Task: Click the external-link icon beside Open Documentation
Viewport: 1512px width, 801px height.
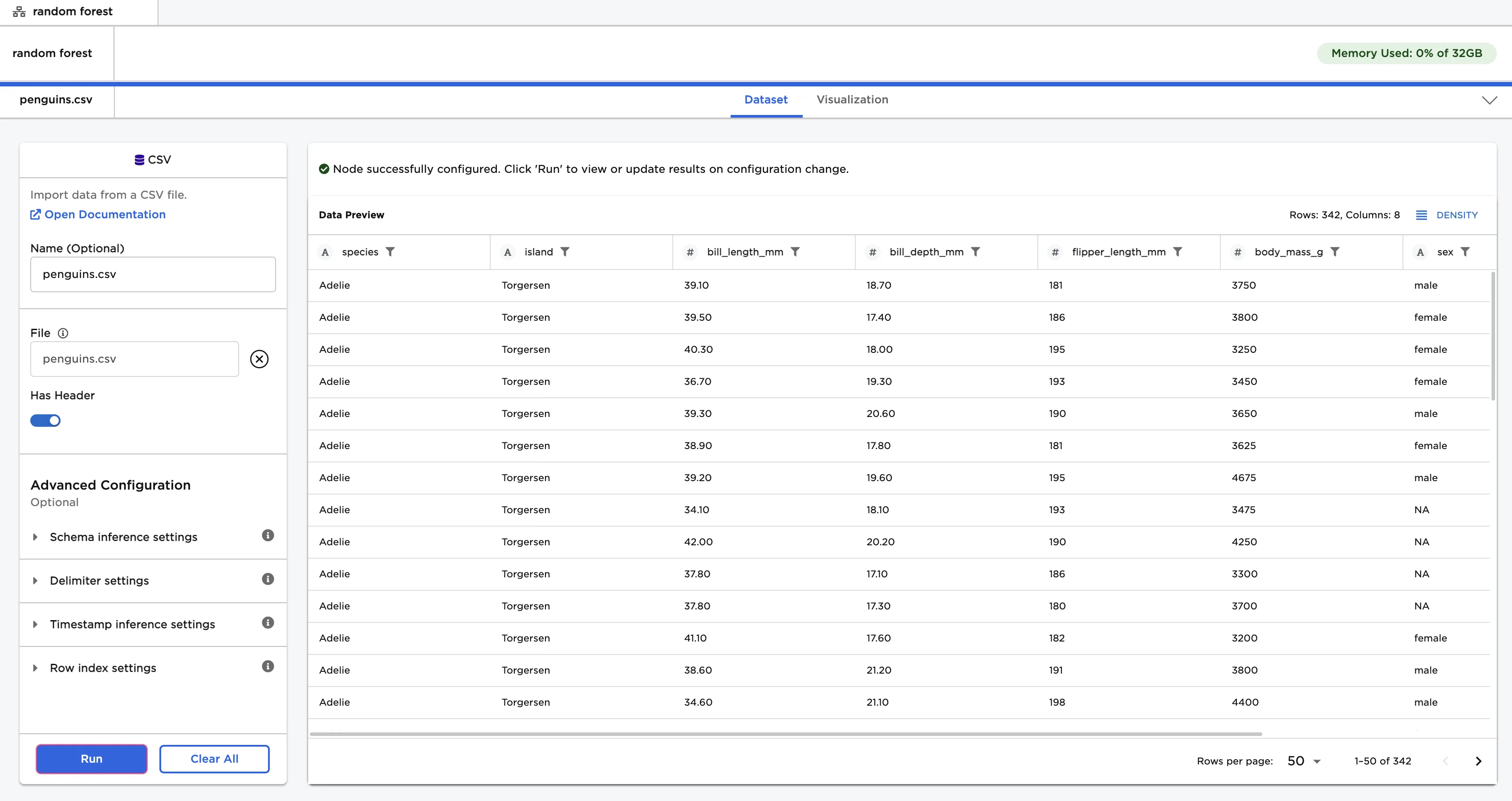Action: tap(35, 214)
